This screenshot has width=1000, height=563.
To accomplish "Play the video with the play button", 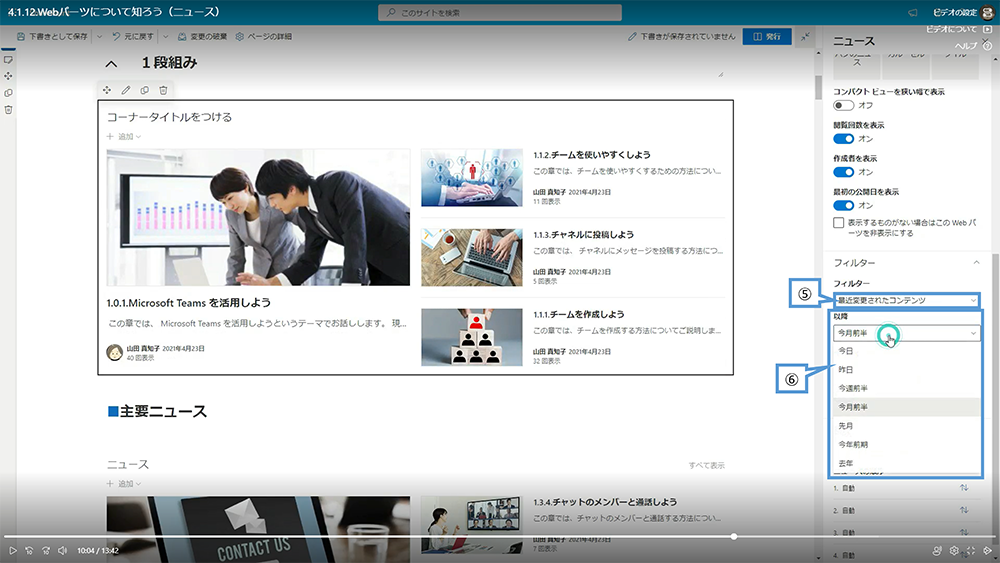I will click(x=13, y=550).
